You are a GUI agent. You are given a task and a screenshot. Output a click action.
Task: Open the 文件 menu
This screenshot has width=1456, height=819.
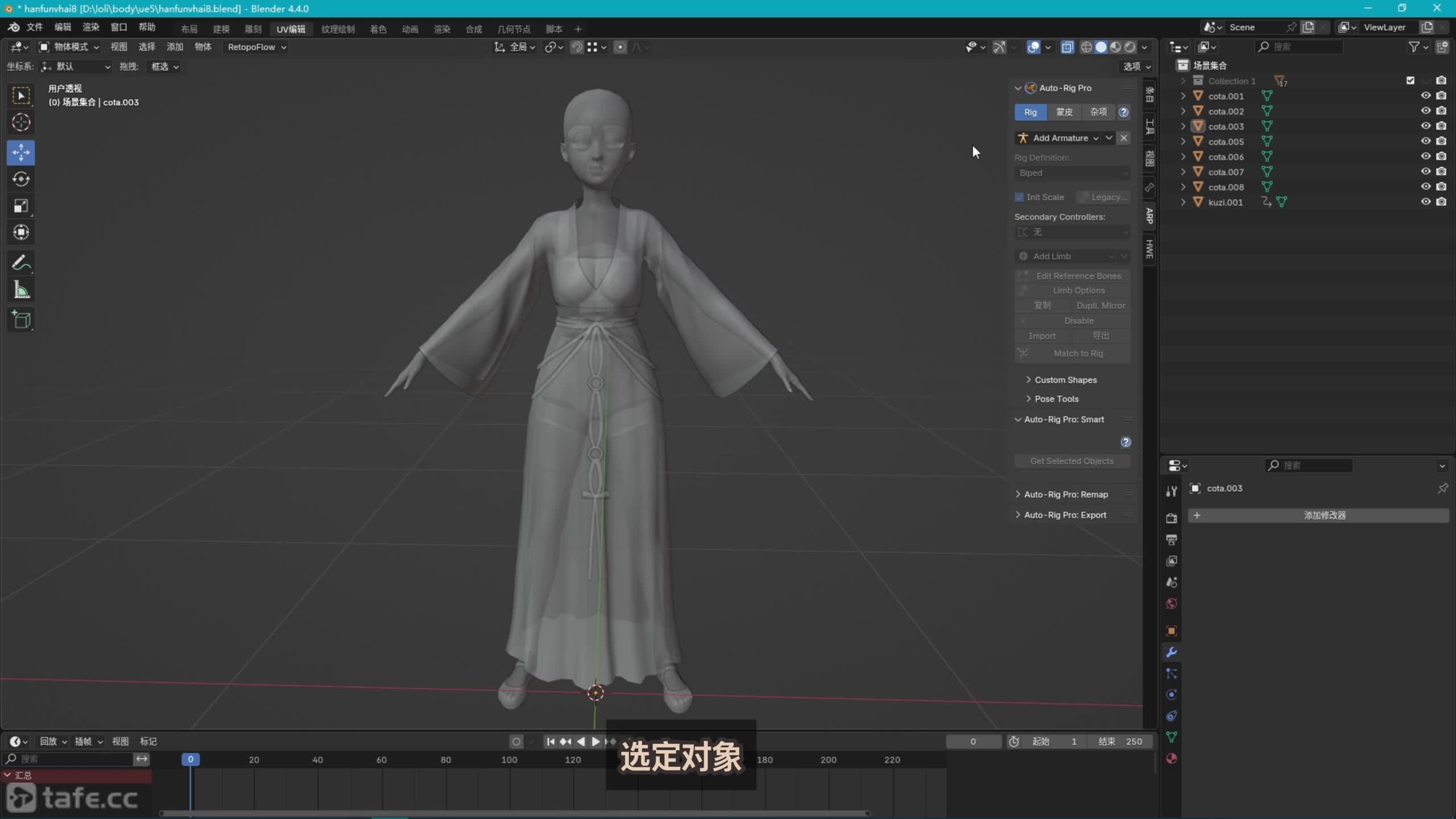(34, 27)
